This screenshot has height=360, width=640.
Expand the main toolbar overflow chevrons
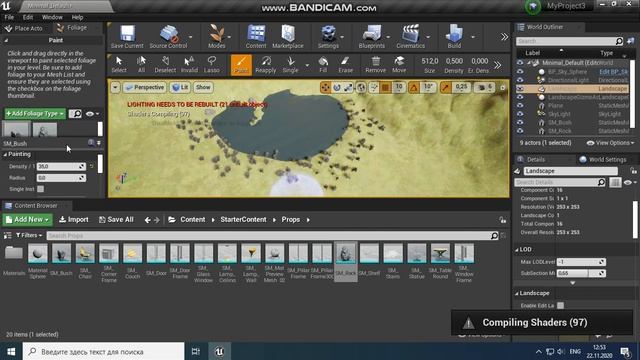pyautogui.click(x=504, y=37)
